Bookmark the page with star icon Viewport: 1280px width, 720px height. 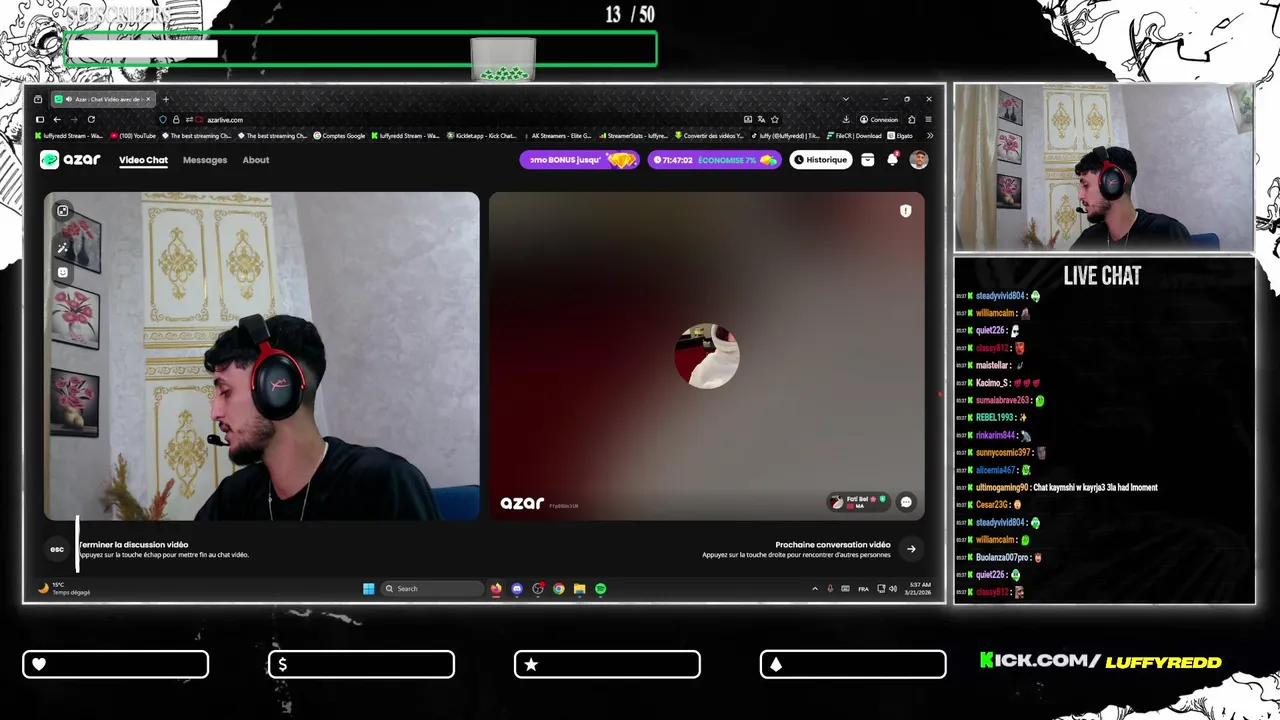[774, 119]
